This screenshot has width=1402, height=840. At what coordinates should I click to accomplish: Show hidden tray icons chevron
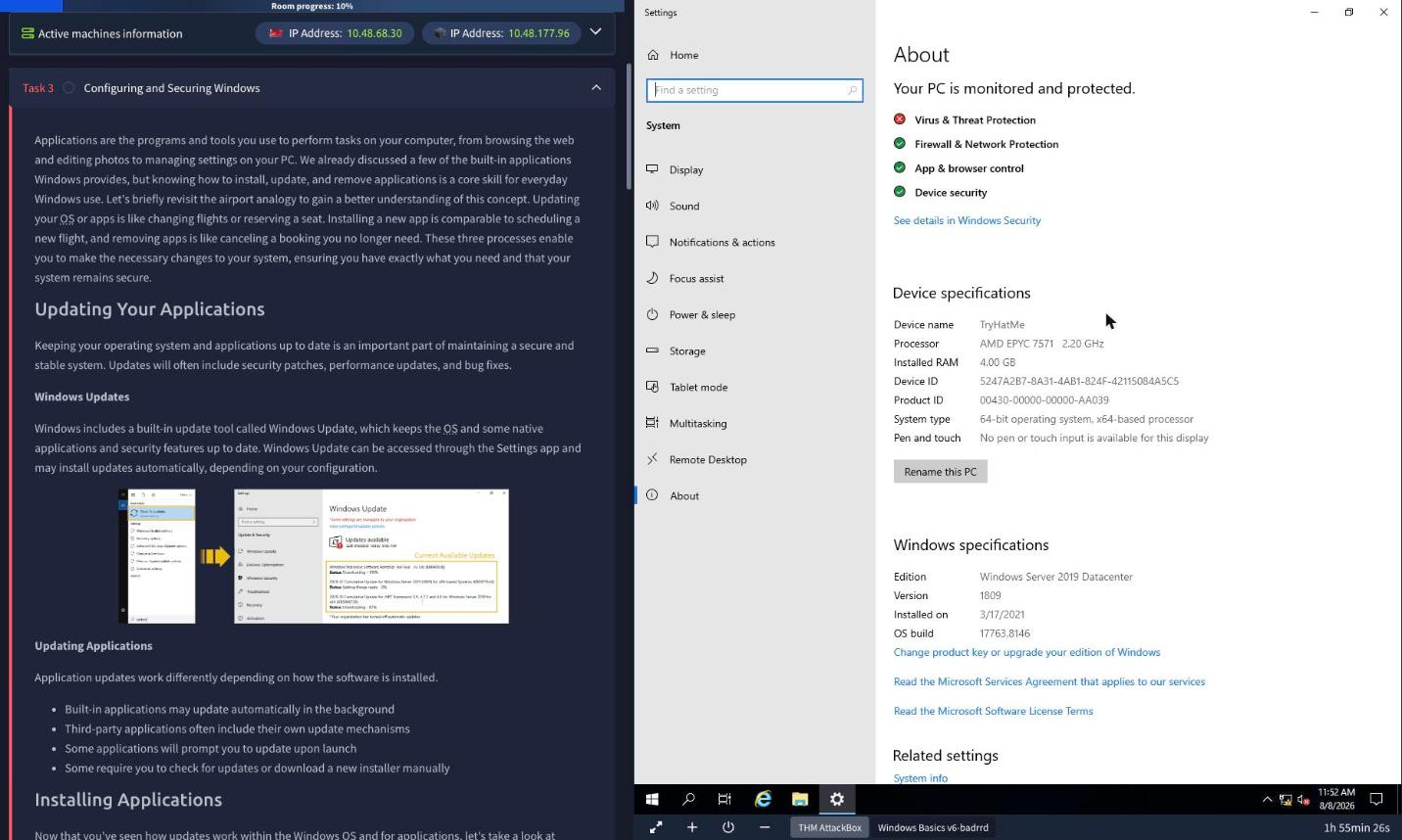(1267, 799)
